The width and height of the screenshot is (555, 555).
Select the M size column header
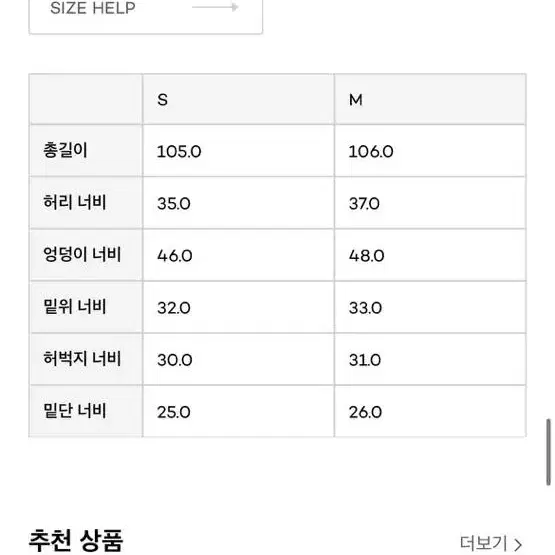click(430, 99)
